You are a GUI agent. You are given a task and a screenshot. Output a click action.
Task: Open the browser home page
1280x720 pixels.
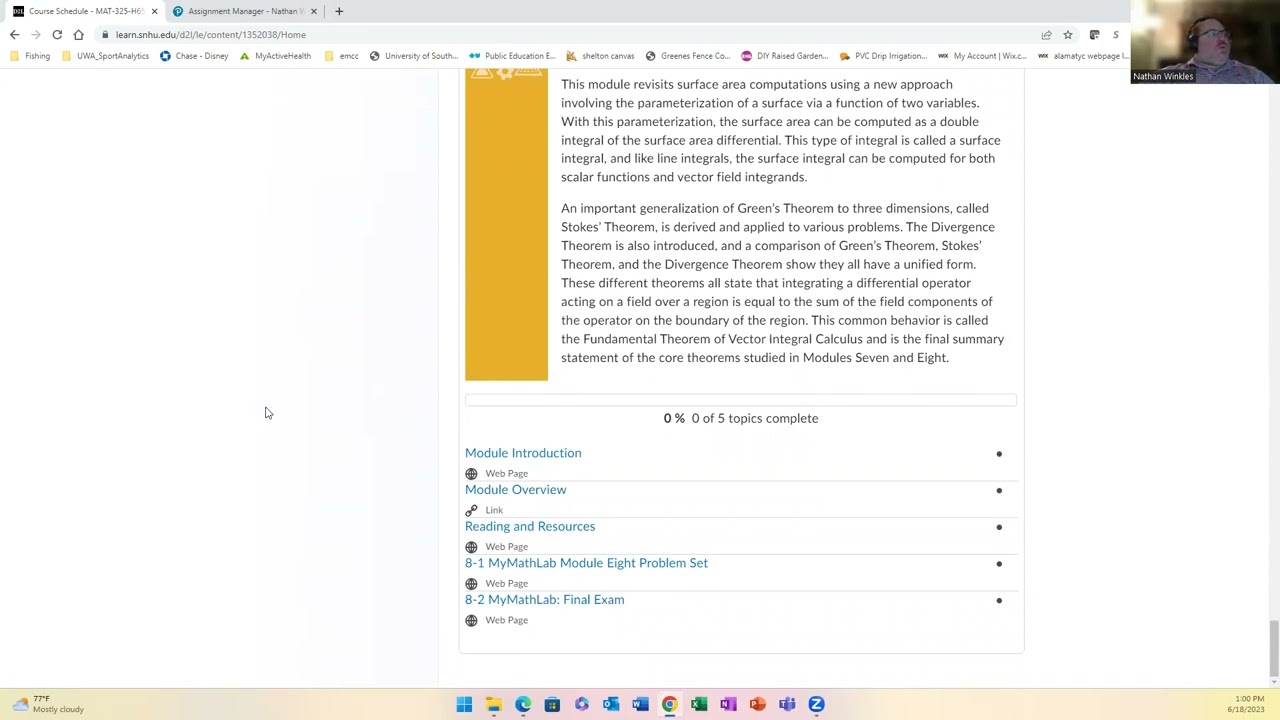click(x=78, y=35)
